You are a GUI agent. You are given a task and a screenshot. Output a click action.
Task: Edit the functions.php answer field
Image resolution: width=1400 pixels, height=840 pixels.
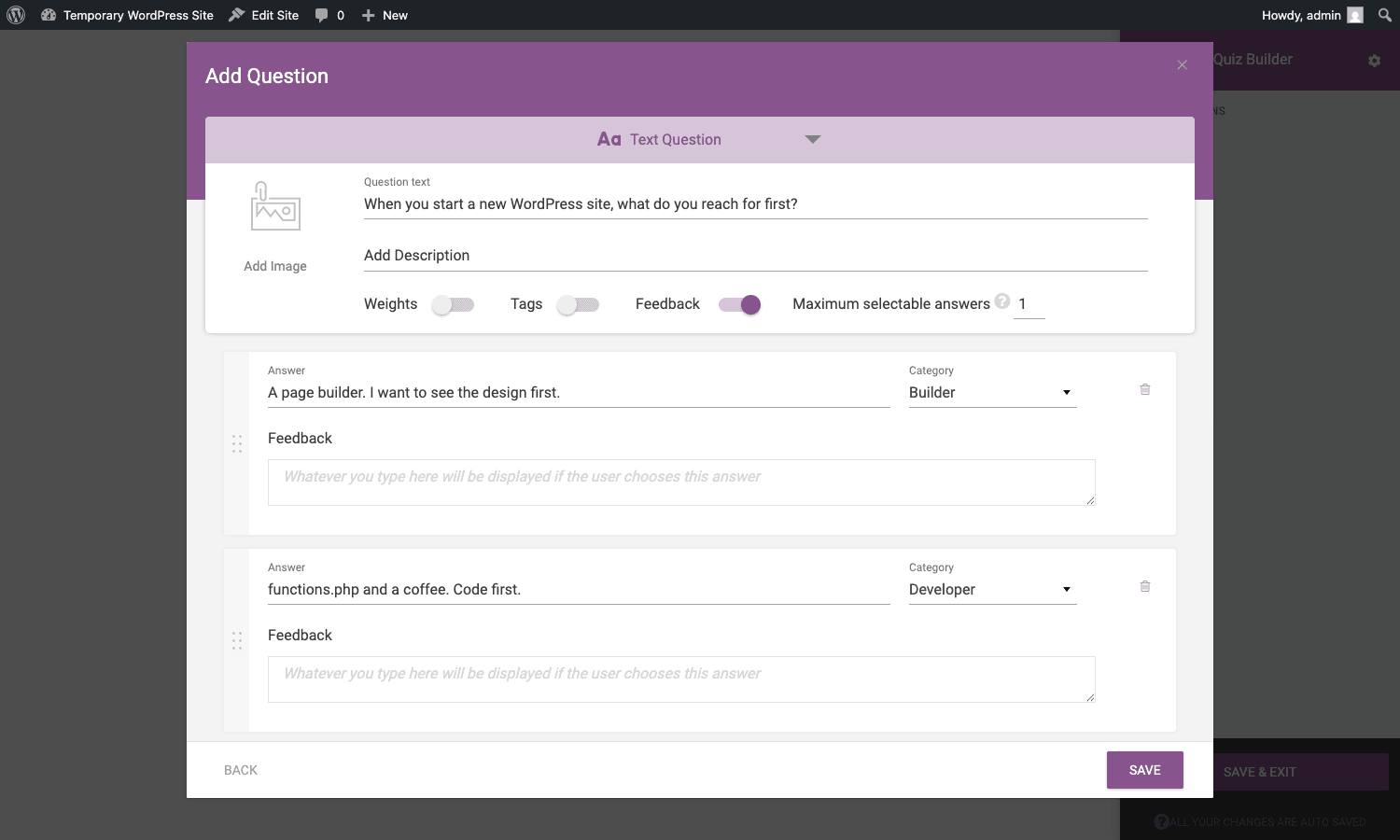point(579,590)
